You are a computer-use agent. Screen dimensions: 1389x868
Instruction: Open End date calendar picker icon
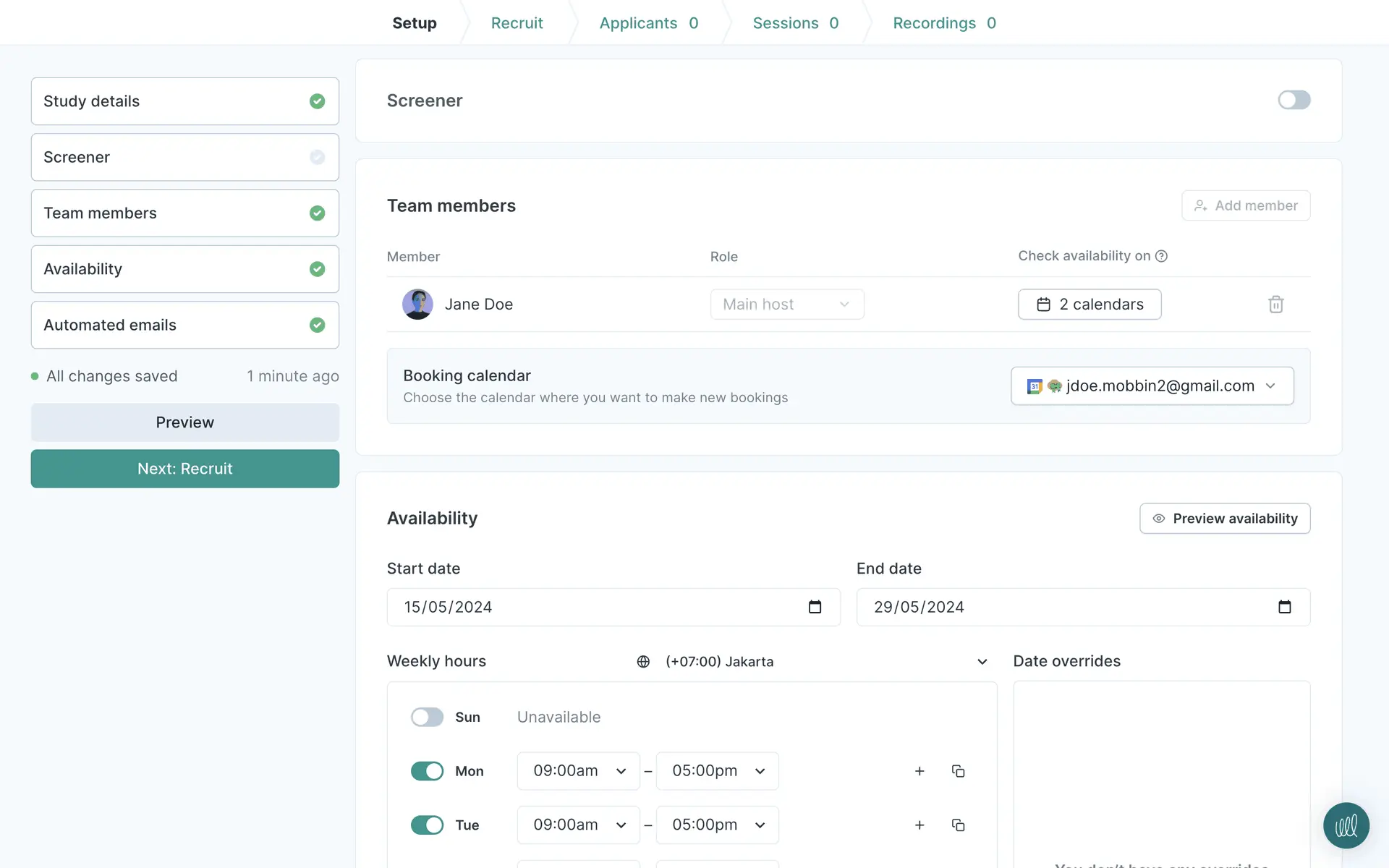coord(1284,607)
